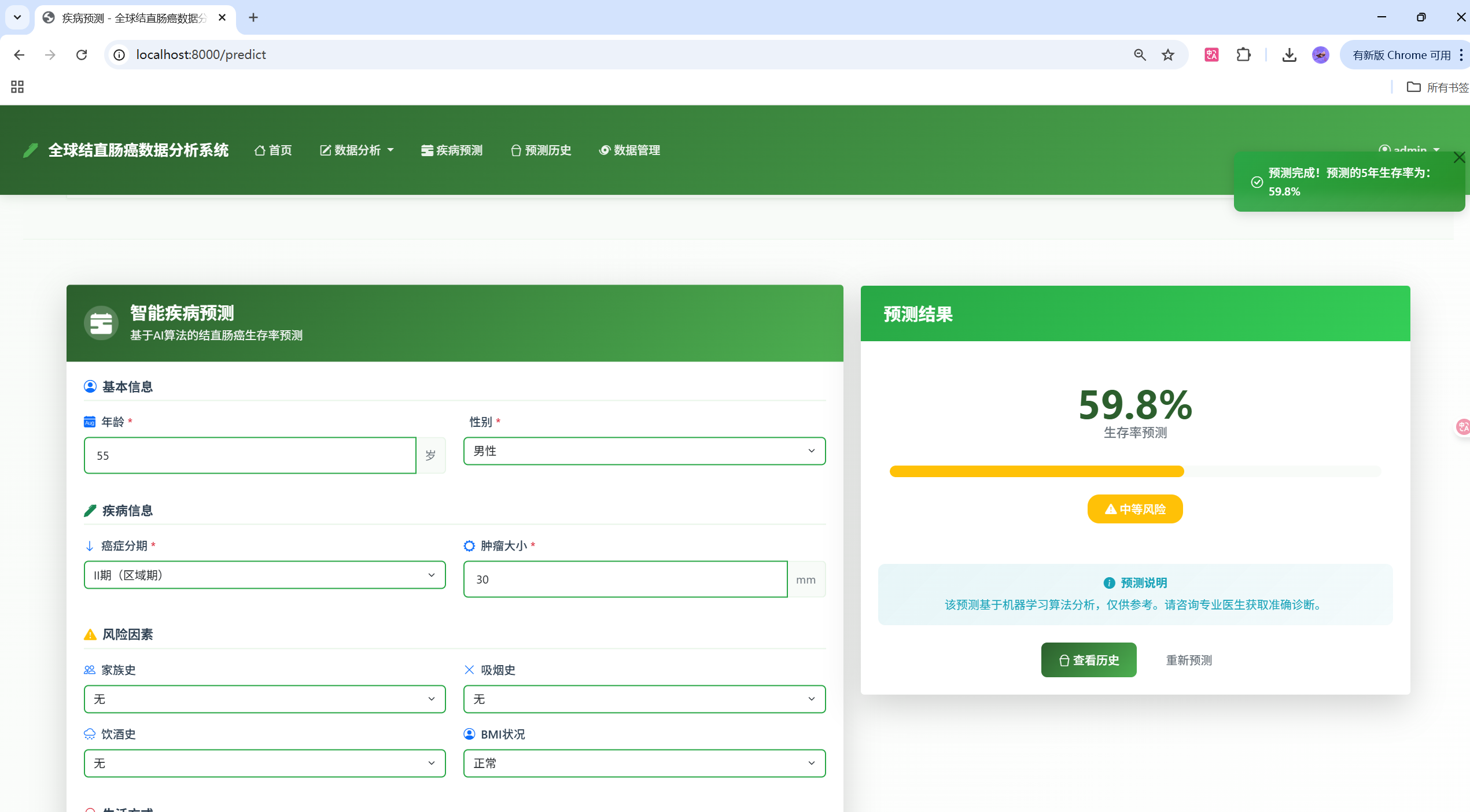Expand the 癌症分期 stage dropdown

[264, 575]
